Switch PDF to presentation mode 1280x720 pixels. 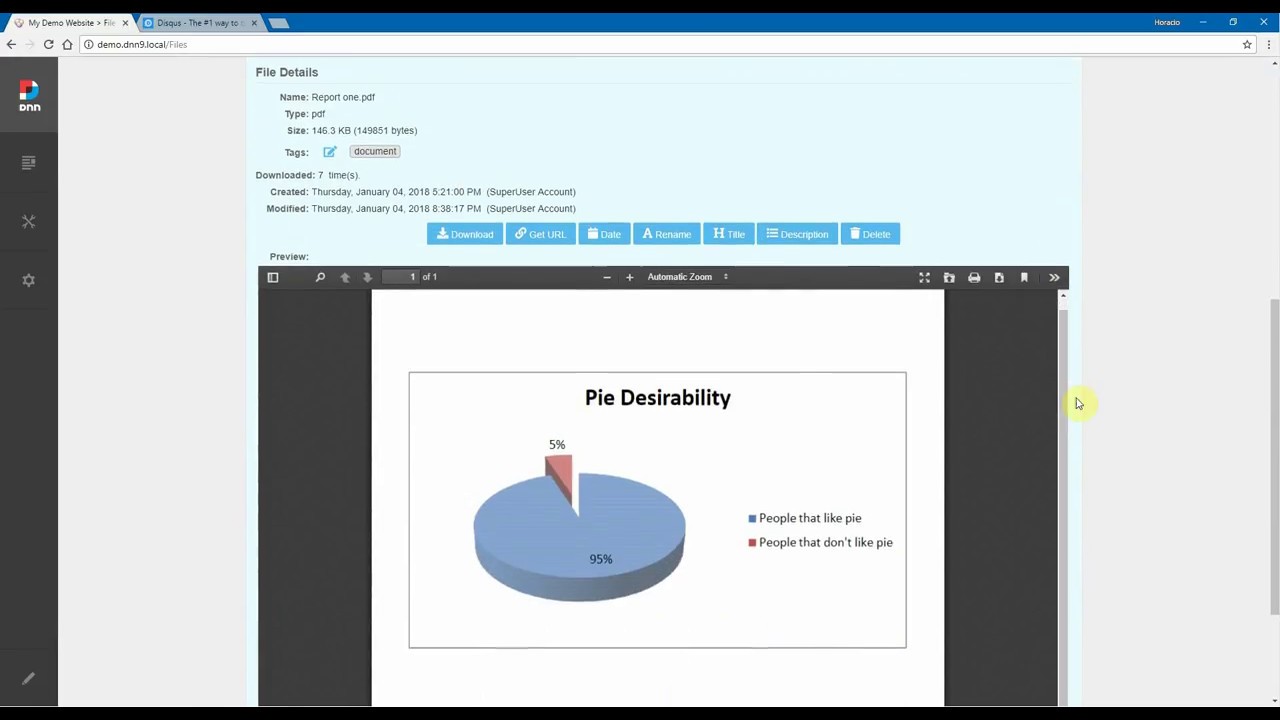tap(924, 277)
